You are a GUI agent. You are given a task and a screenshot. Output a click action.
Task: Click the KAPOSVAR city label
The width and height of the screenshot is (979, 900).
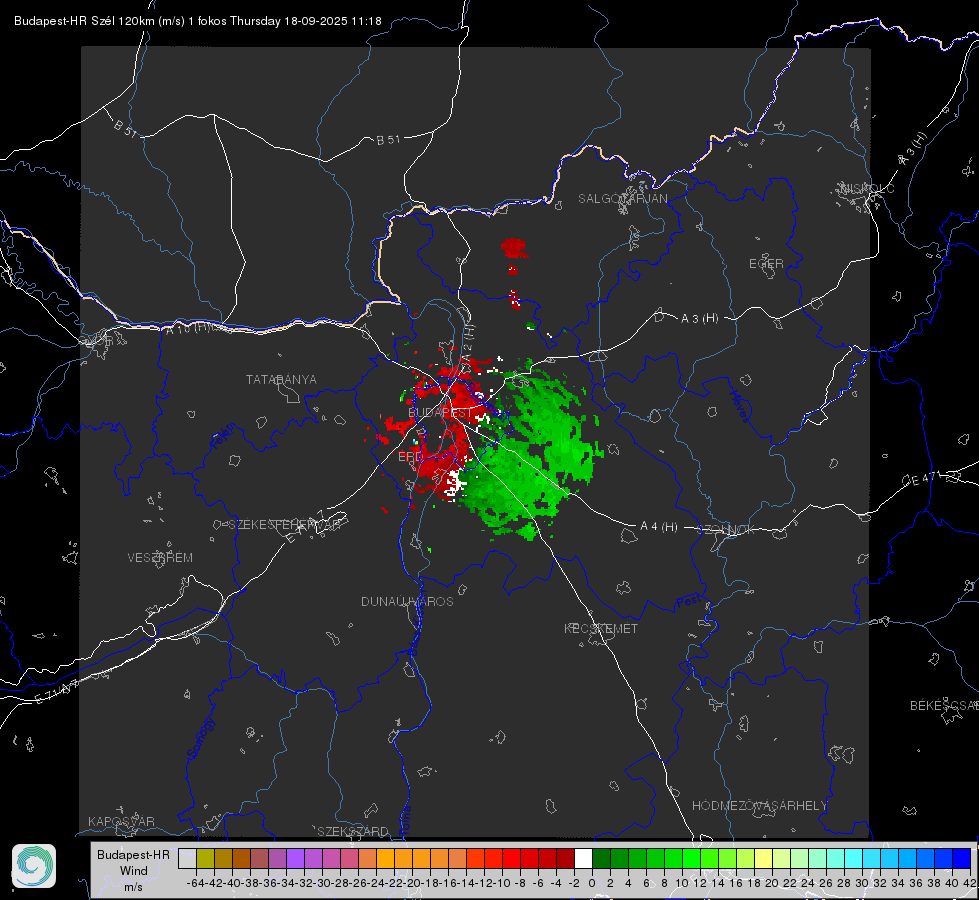[x=121, y=821]
